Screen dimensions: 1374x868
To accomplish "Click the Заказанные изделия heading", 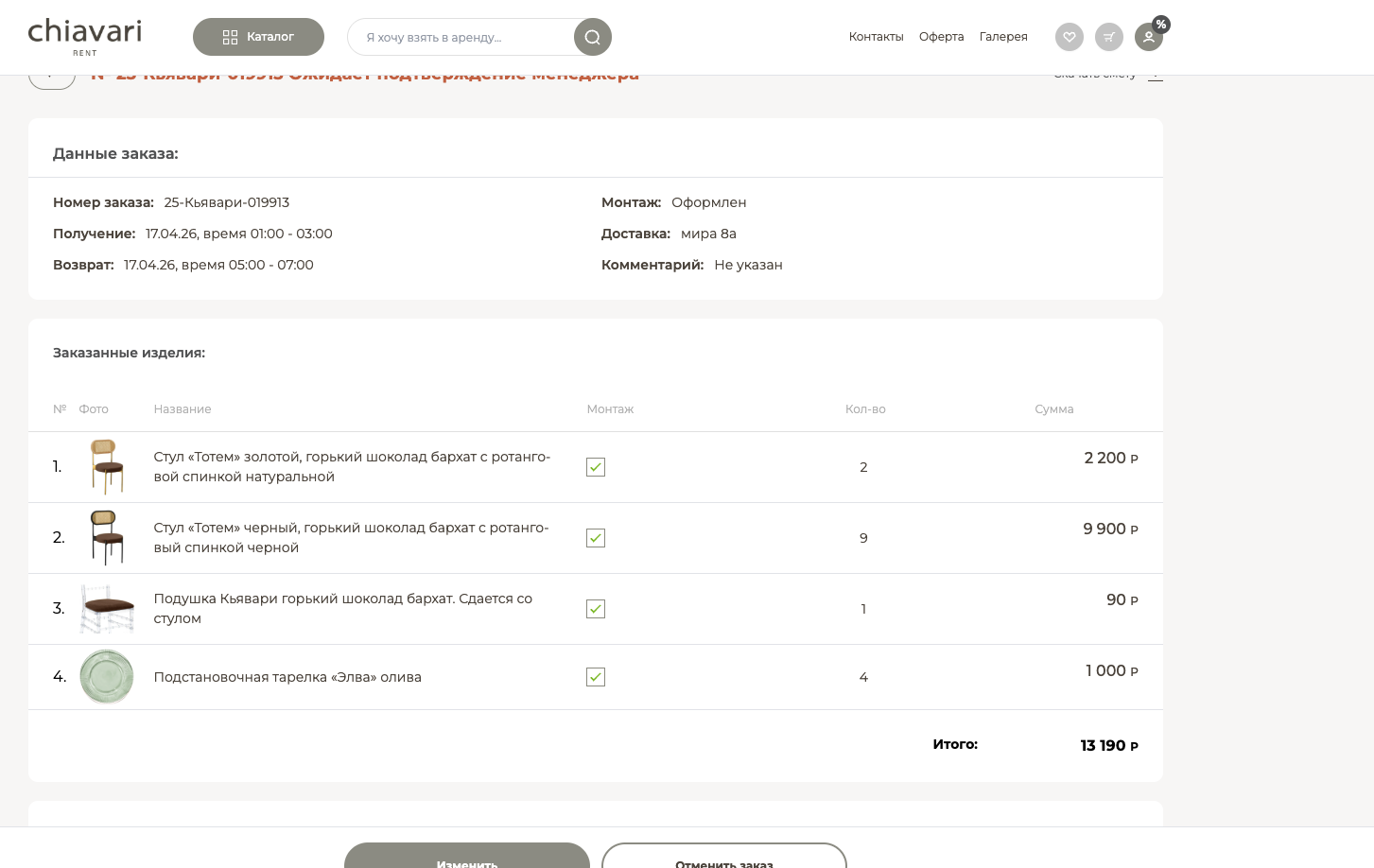I will coord(129,353).
